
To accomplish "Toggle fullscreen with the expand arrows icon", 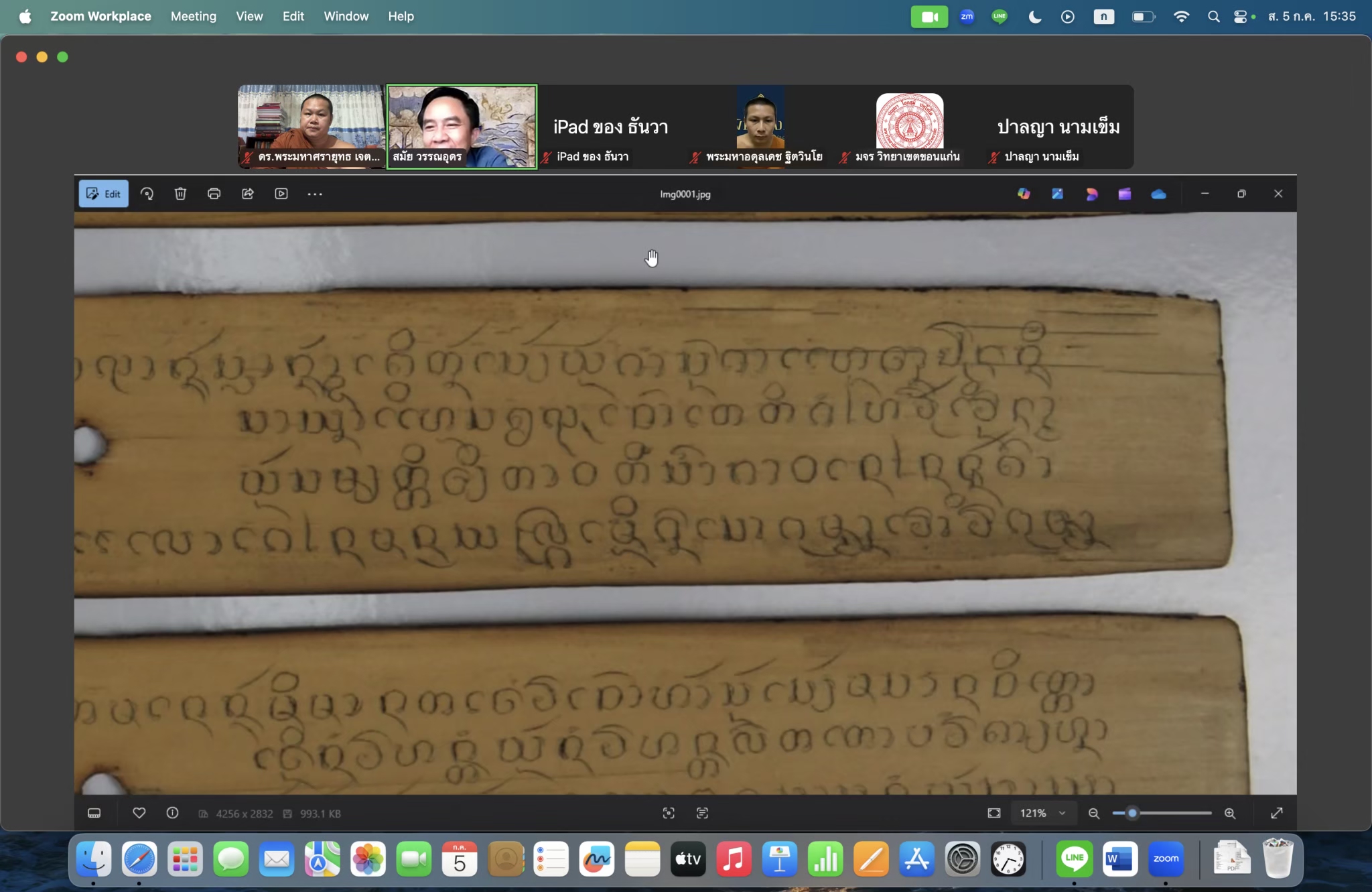I will pyautogui.click(x=1277, y=813).
